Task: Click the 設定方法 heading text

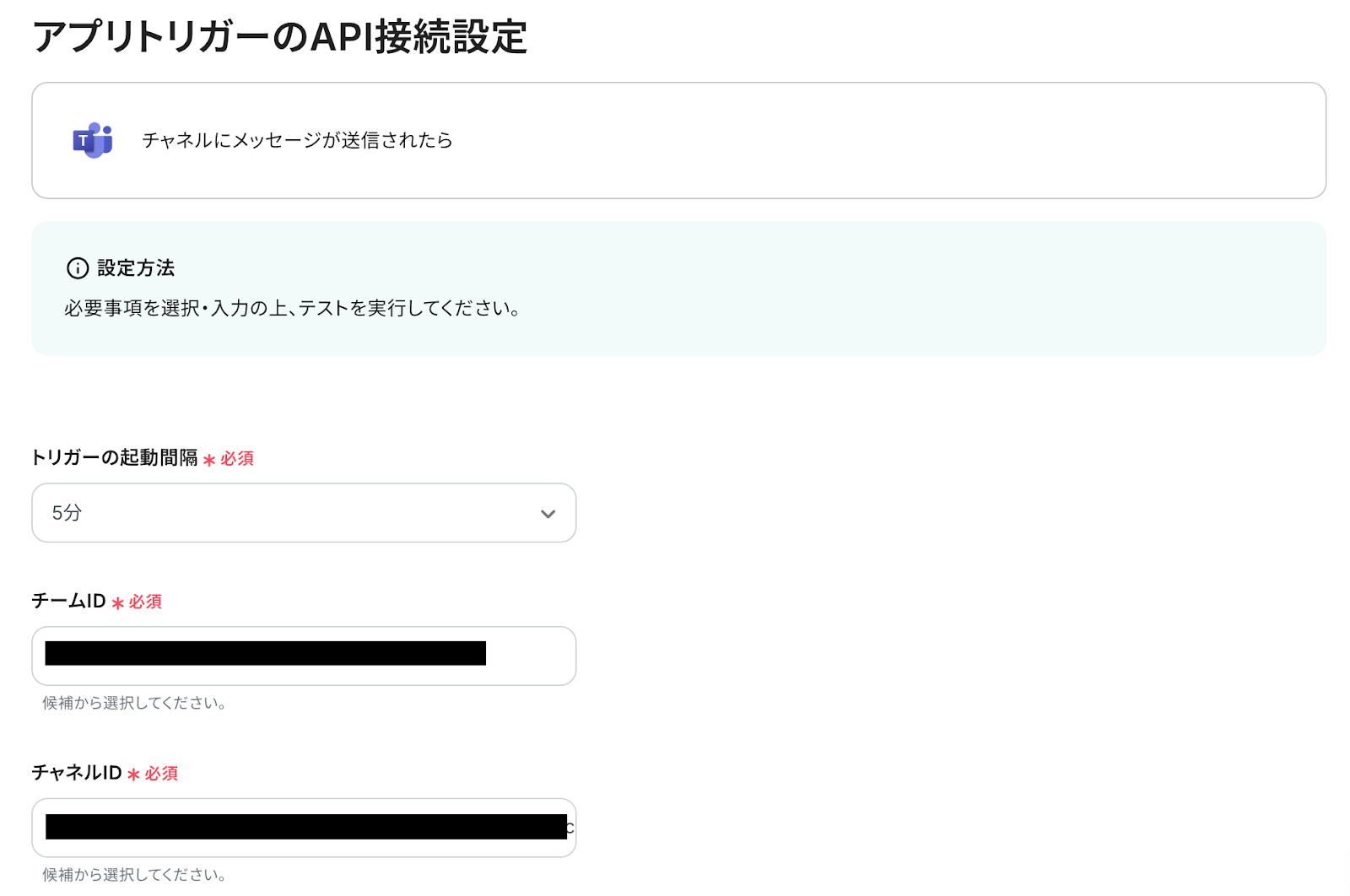Action: coord(136,268)
